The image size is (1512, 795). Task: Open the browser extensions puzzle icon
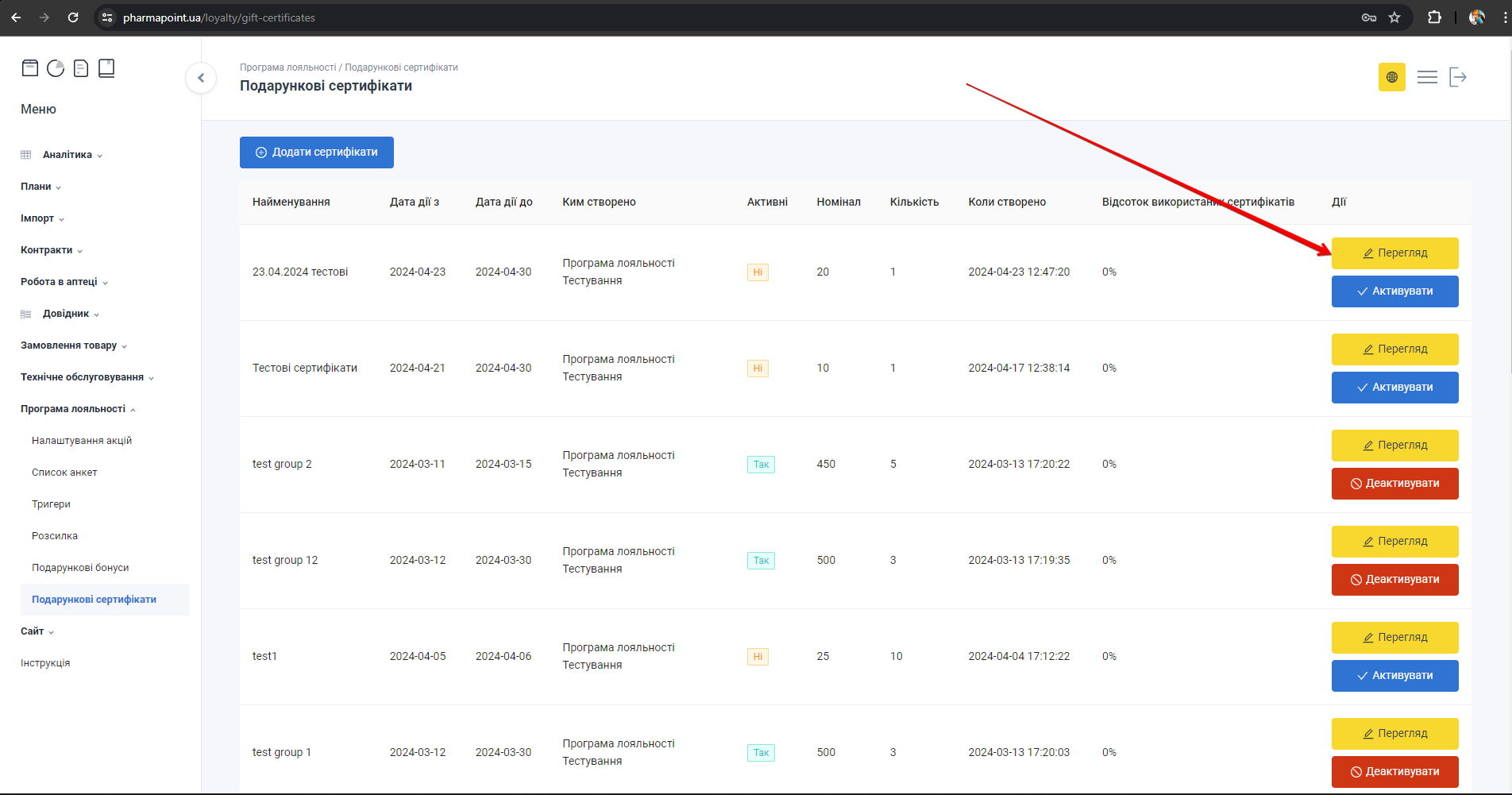click(x=1434, y=17)
